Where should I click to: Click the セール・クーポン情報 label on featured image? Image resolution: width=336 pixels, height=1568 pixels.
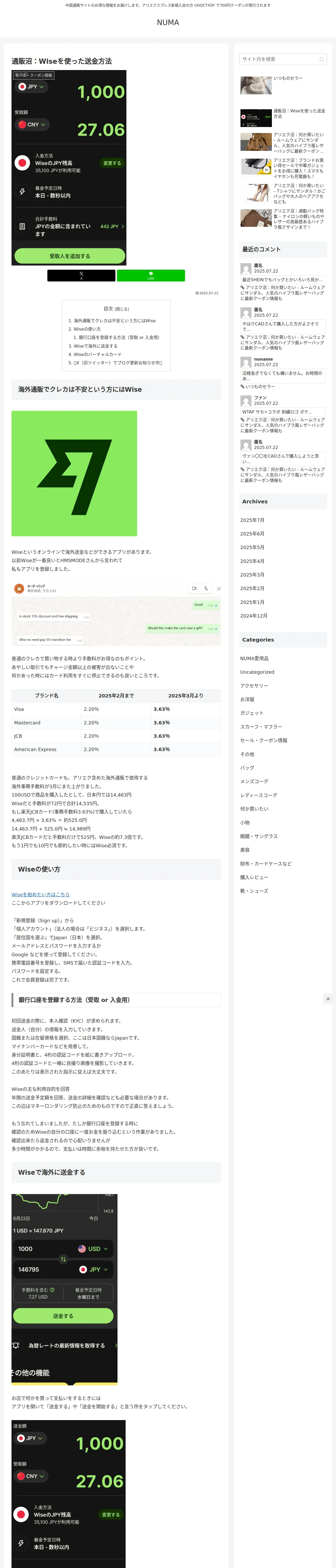coord(33,76)
